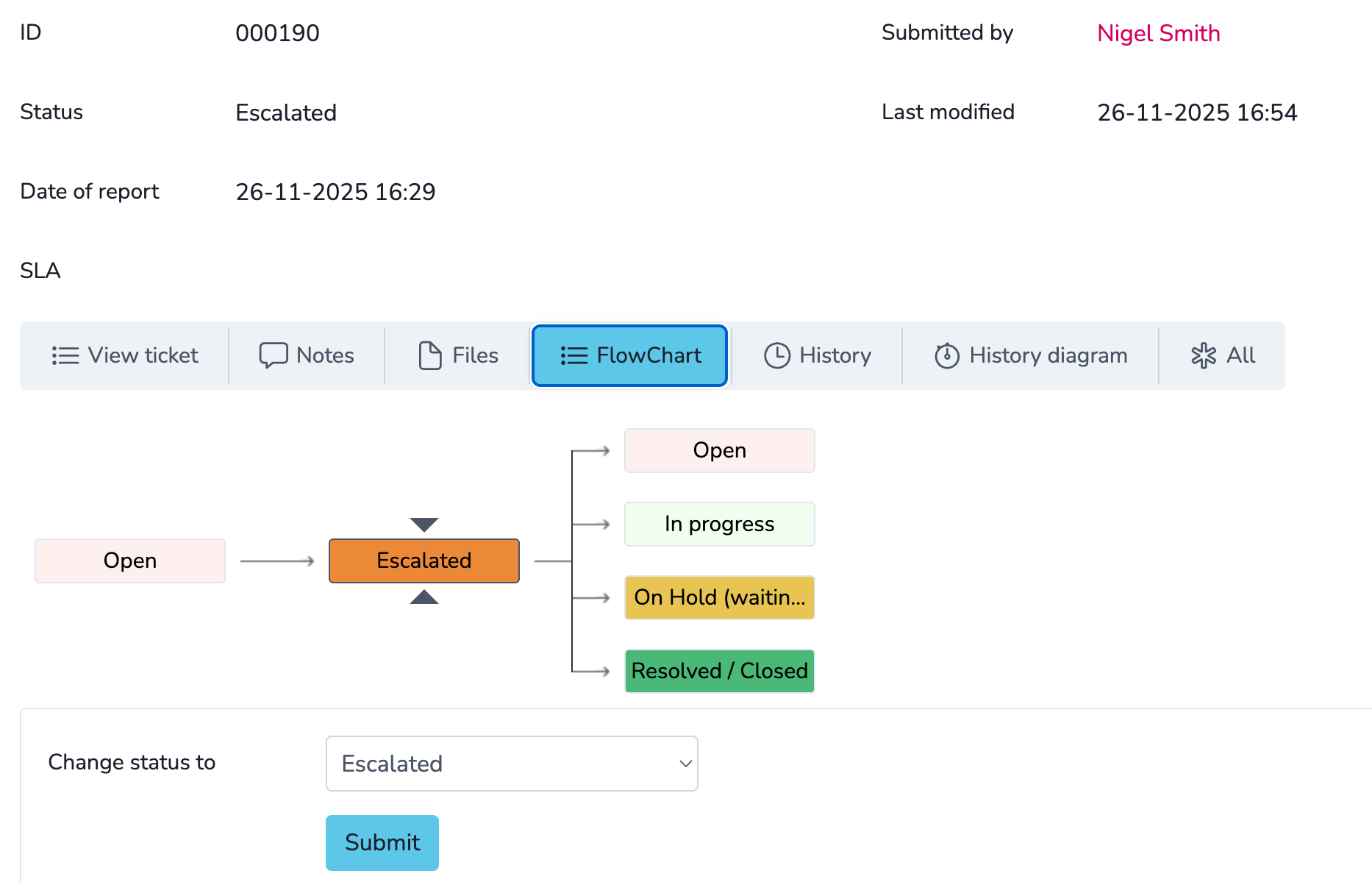Click the dropdown chevron in the status field
Screen dimensions: 1372x882
pos(685,764)
